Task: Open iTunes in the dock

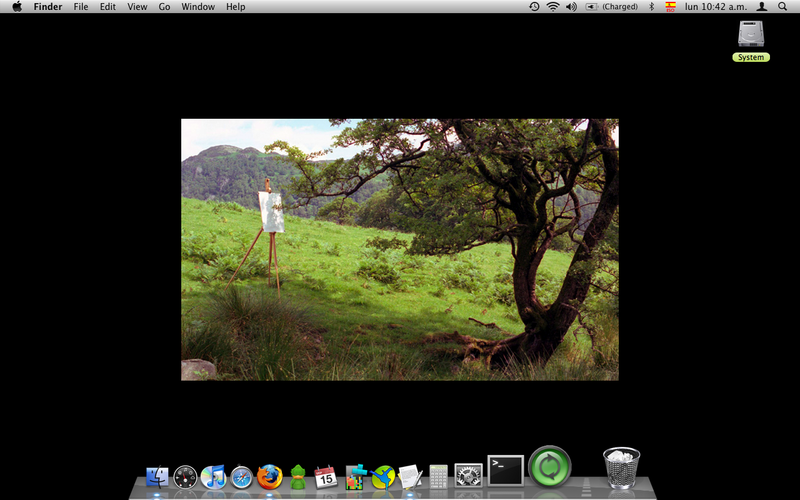Action: click(x=213, y=477)
